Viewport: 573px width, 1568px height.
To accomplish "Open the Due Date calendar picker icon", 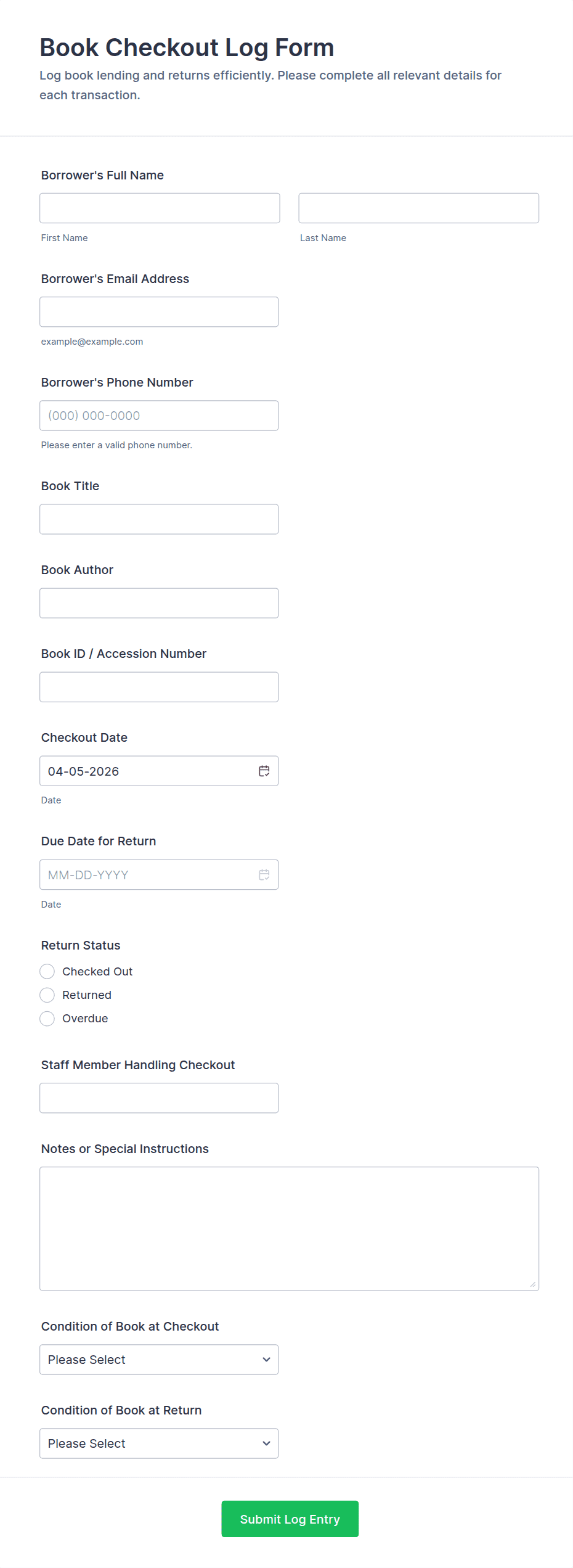I will 264,874.
